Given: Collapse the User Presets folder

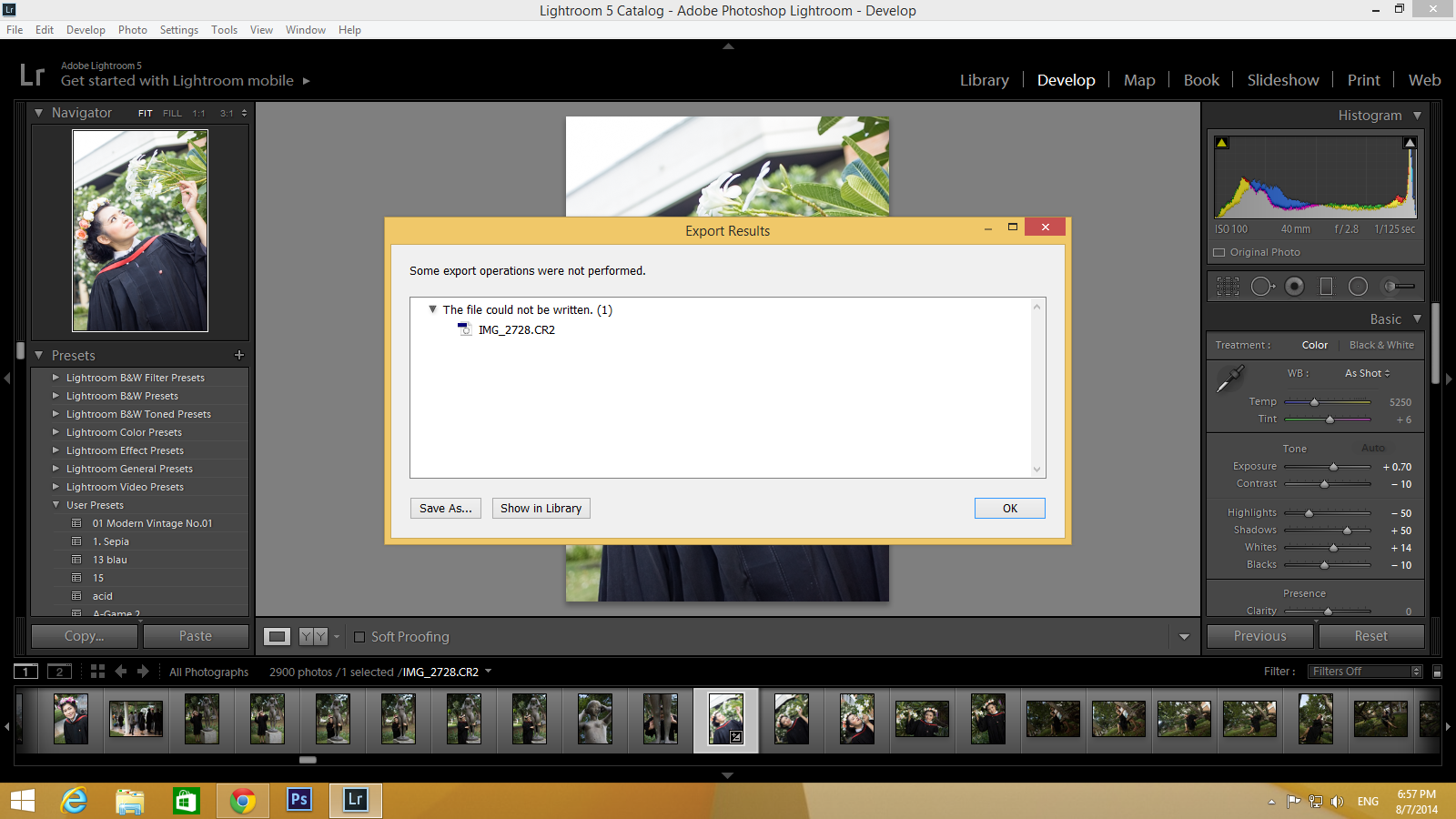Looking at the screenshot, I should (x=56, y=504).
